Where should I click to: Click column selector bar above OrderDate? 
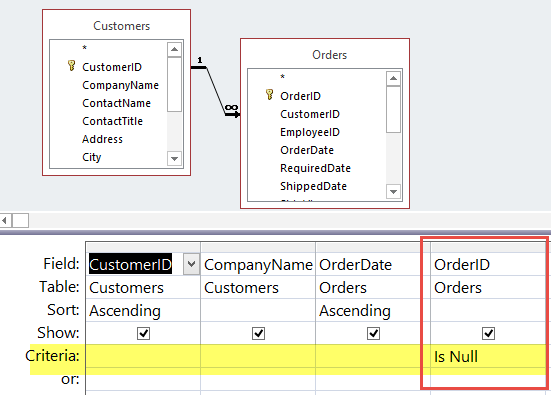373,247
